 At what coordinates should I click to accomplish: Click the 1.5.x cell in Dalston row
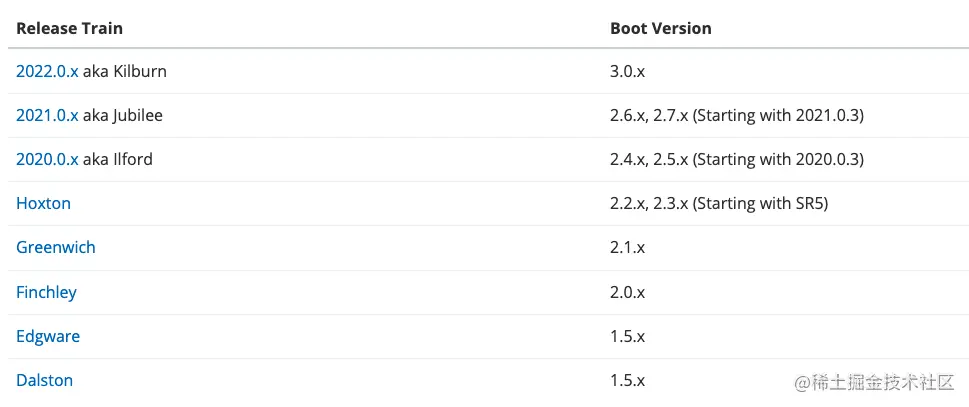[628, 380]
